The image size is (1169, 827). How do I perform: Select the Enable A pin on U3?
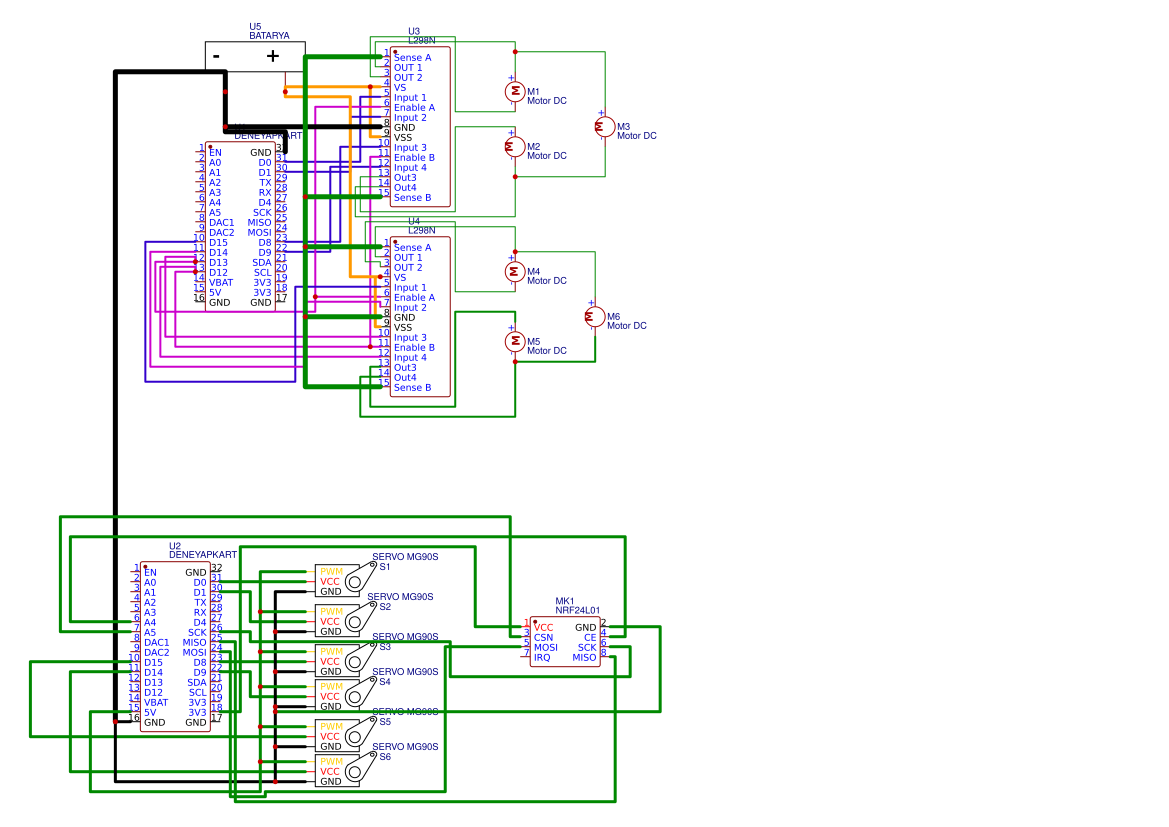point(415,107)
